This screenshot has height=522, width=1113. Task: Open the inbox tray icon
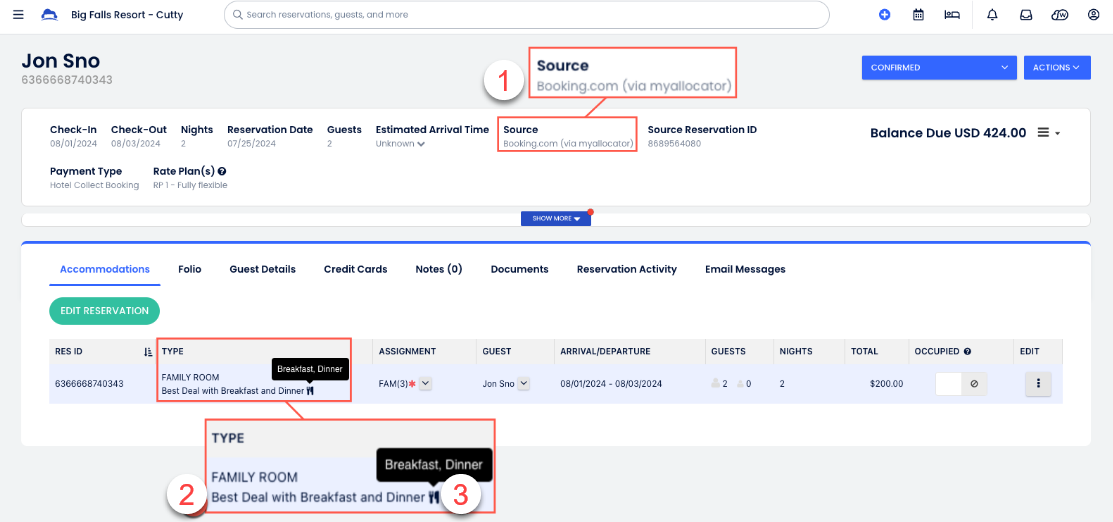[1026, 15]
